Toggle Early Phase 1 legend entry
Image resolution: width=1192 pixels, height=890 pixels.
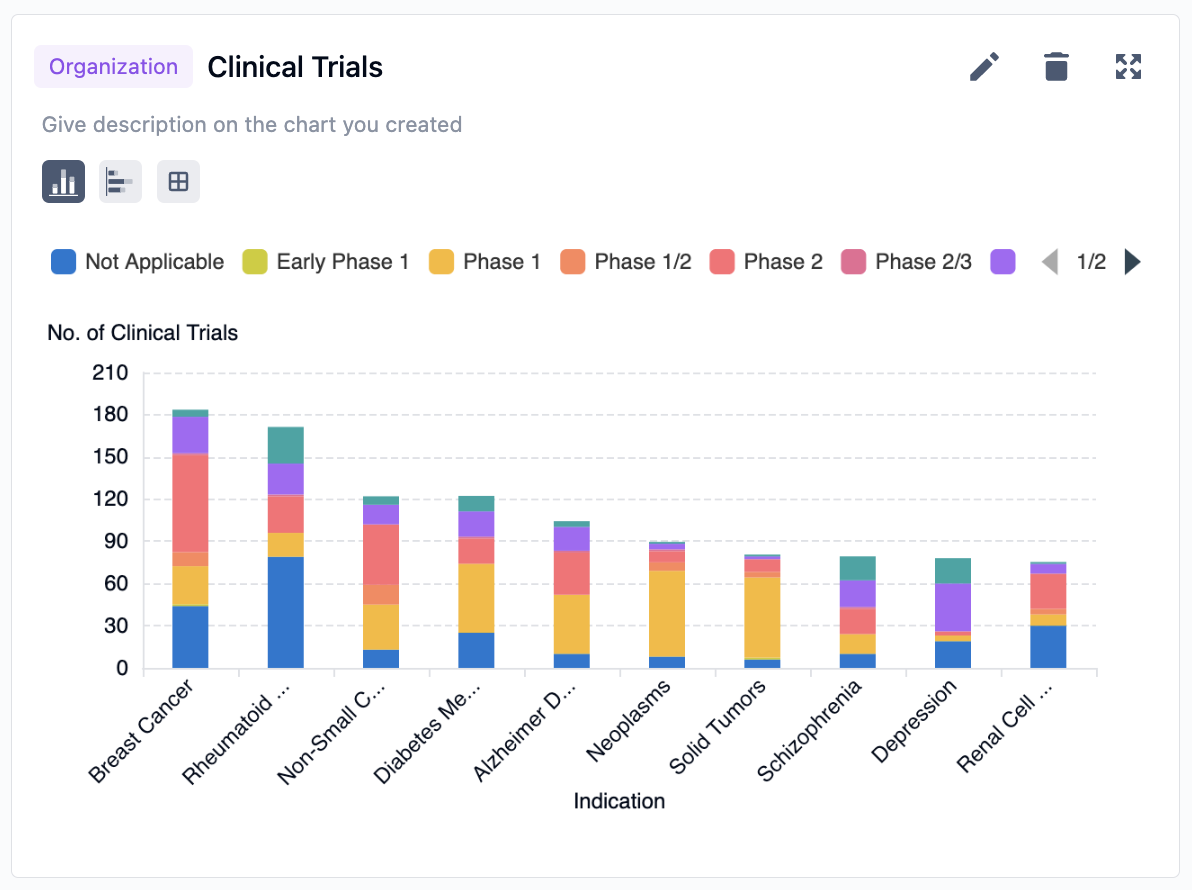(326, 262)
